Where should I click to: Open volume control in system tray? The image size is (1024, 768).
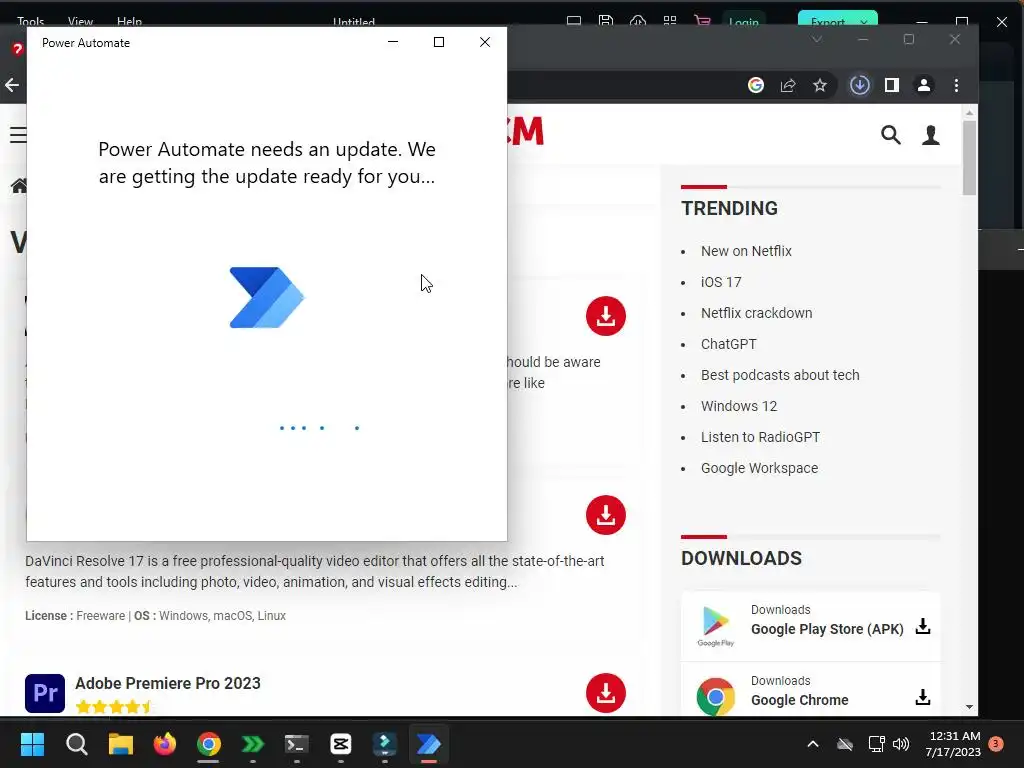[901, 744]
